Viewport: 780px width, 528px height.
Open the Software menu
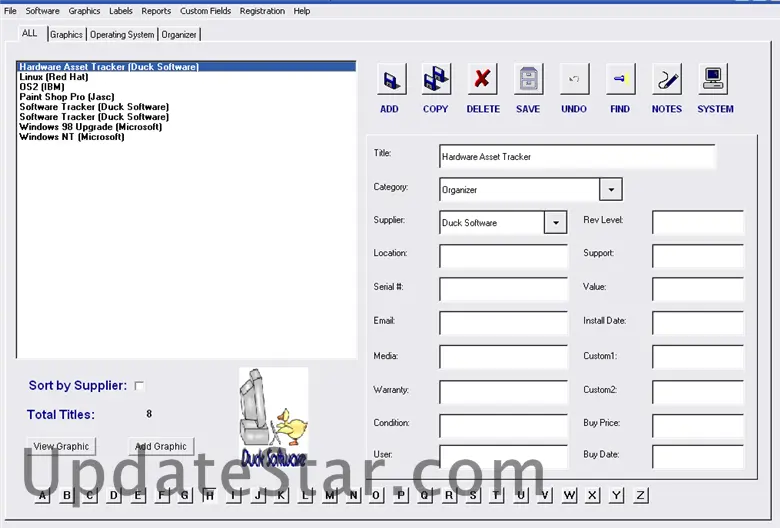pyautogui.click(x=42, y=11)
